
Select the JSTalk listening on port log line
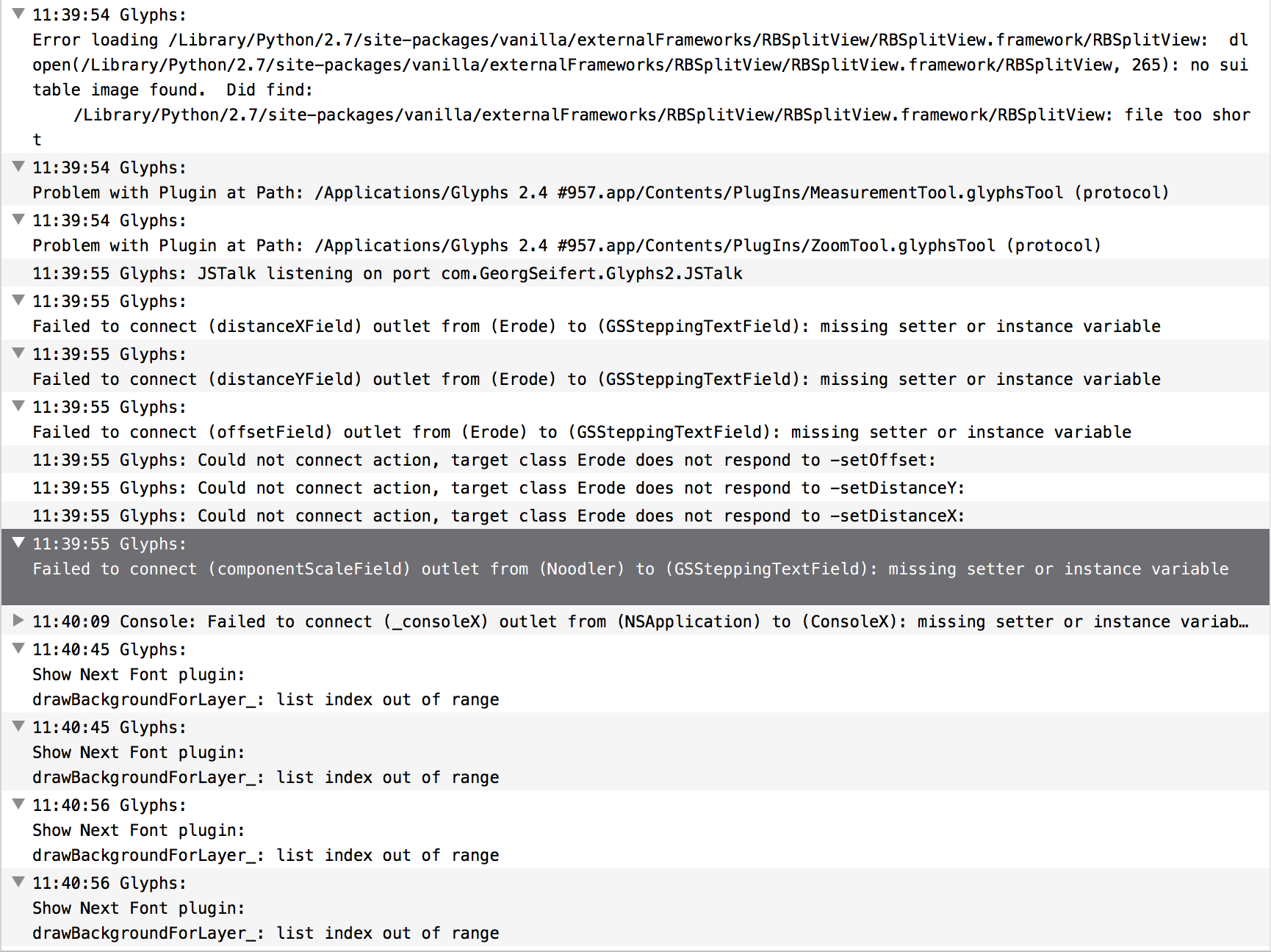click(x=387, y=273)
